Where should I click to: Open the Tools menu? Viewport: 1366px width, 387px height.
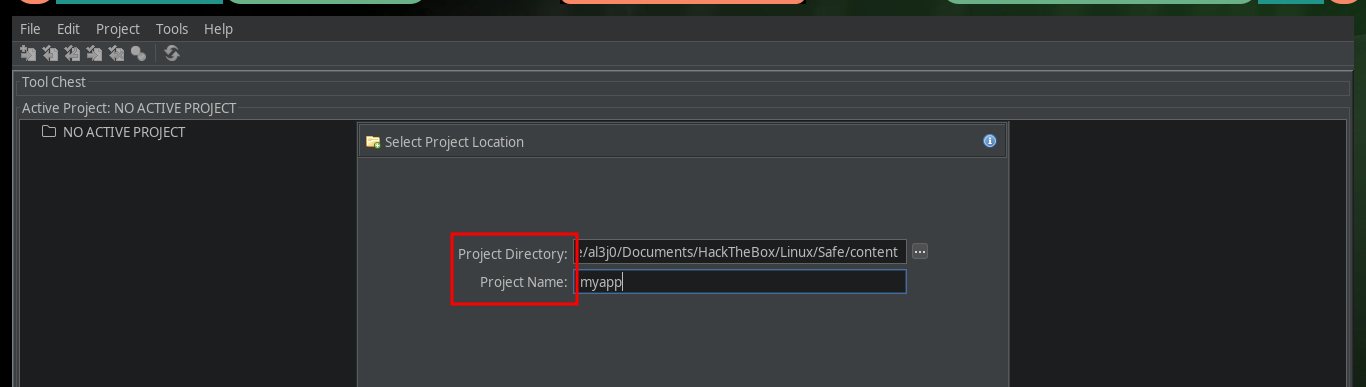172,29
